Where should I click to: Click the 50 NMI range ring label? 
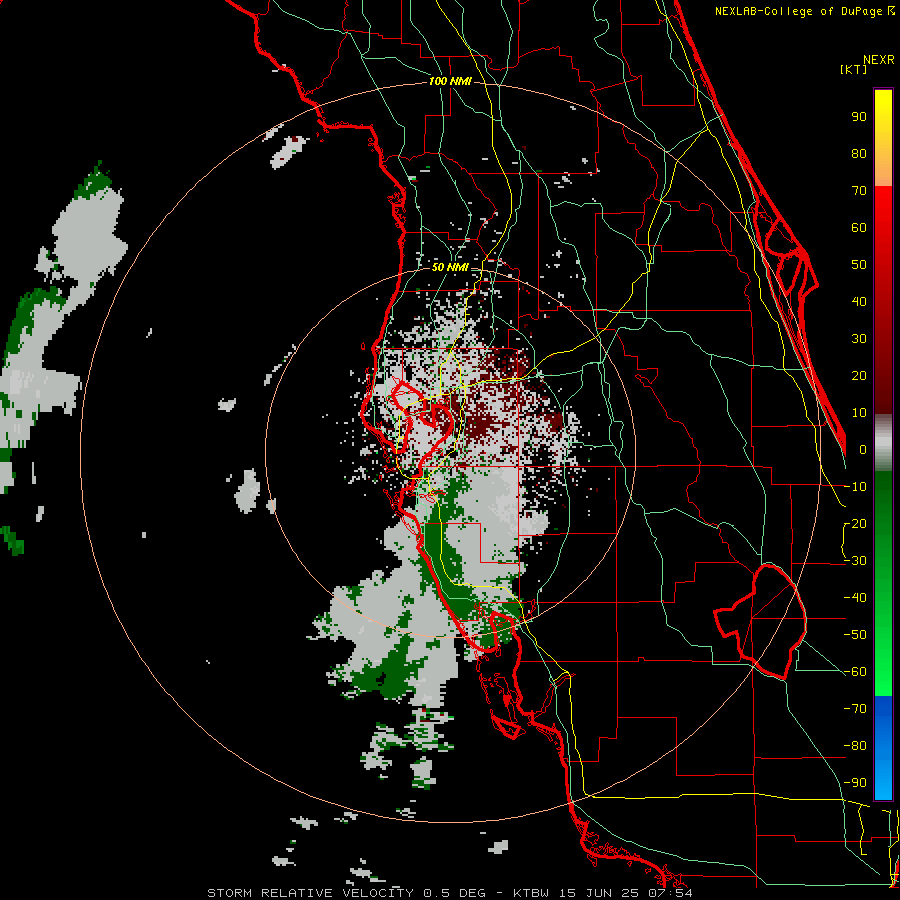point(450,267)
